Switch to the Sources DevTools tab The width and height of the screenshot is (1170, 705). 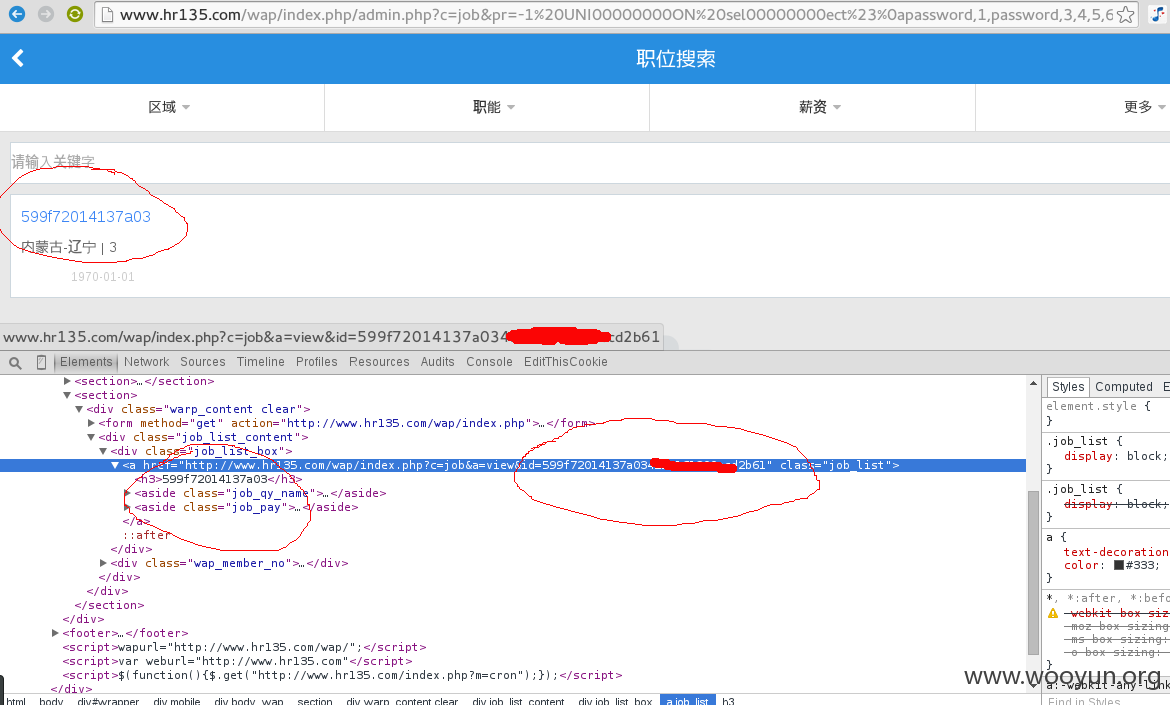tap(202, 362)
